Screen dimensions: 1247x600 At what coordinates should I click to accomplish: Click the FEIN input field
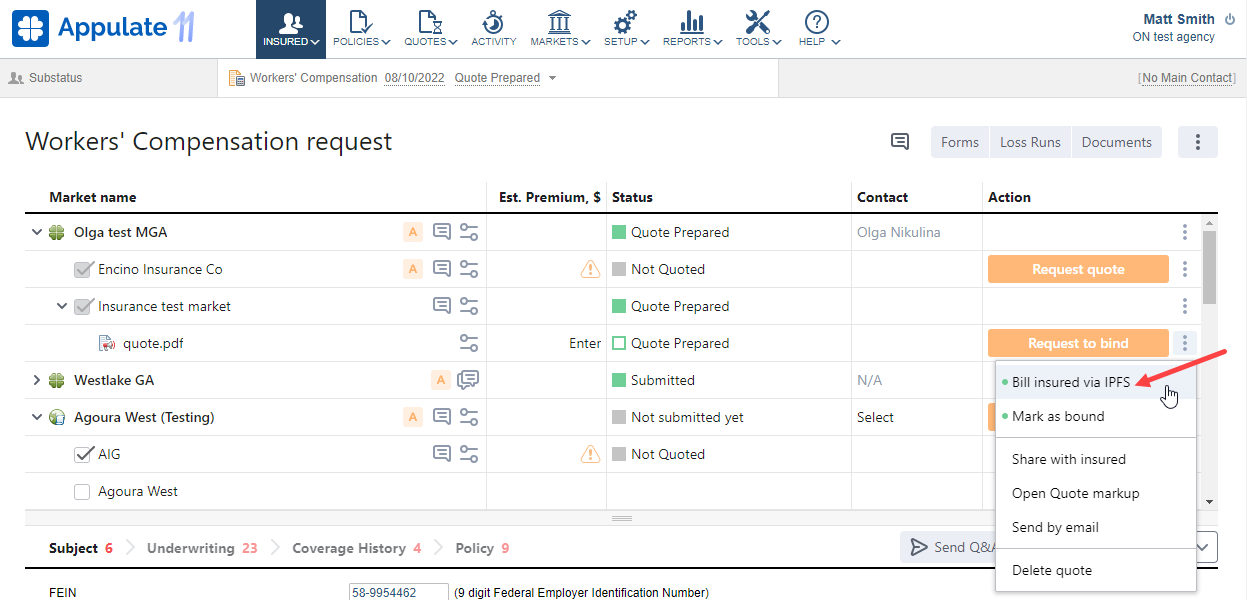(398, 592)
